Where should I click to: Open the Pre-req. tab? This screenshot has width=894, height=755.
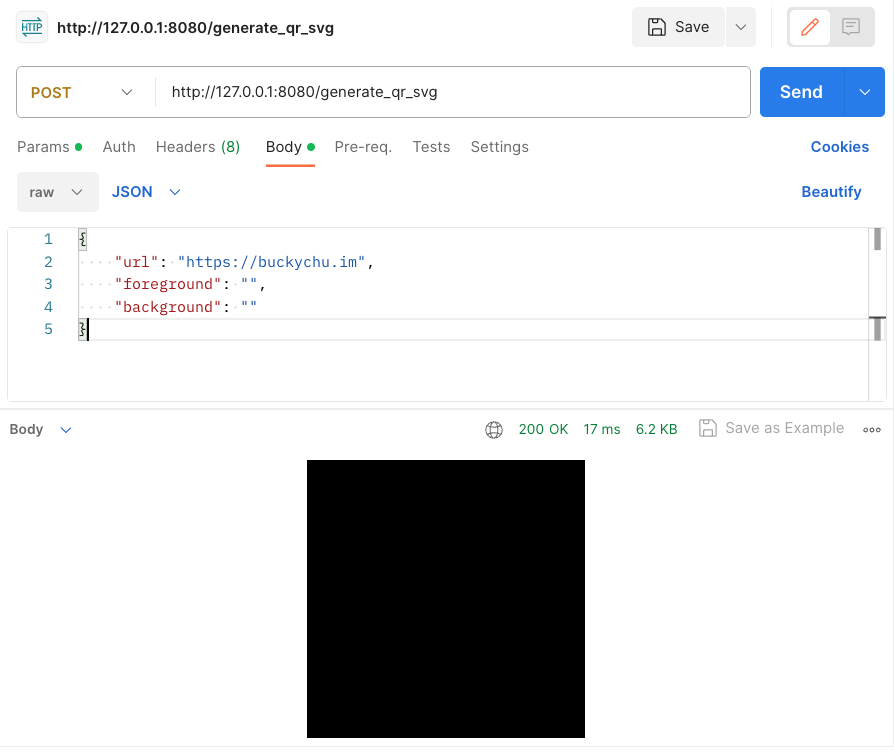coord(363,147)
